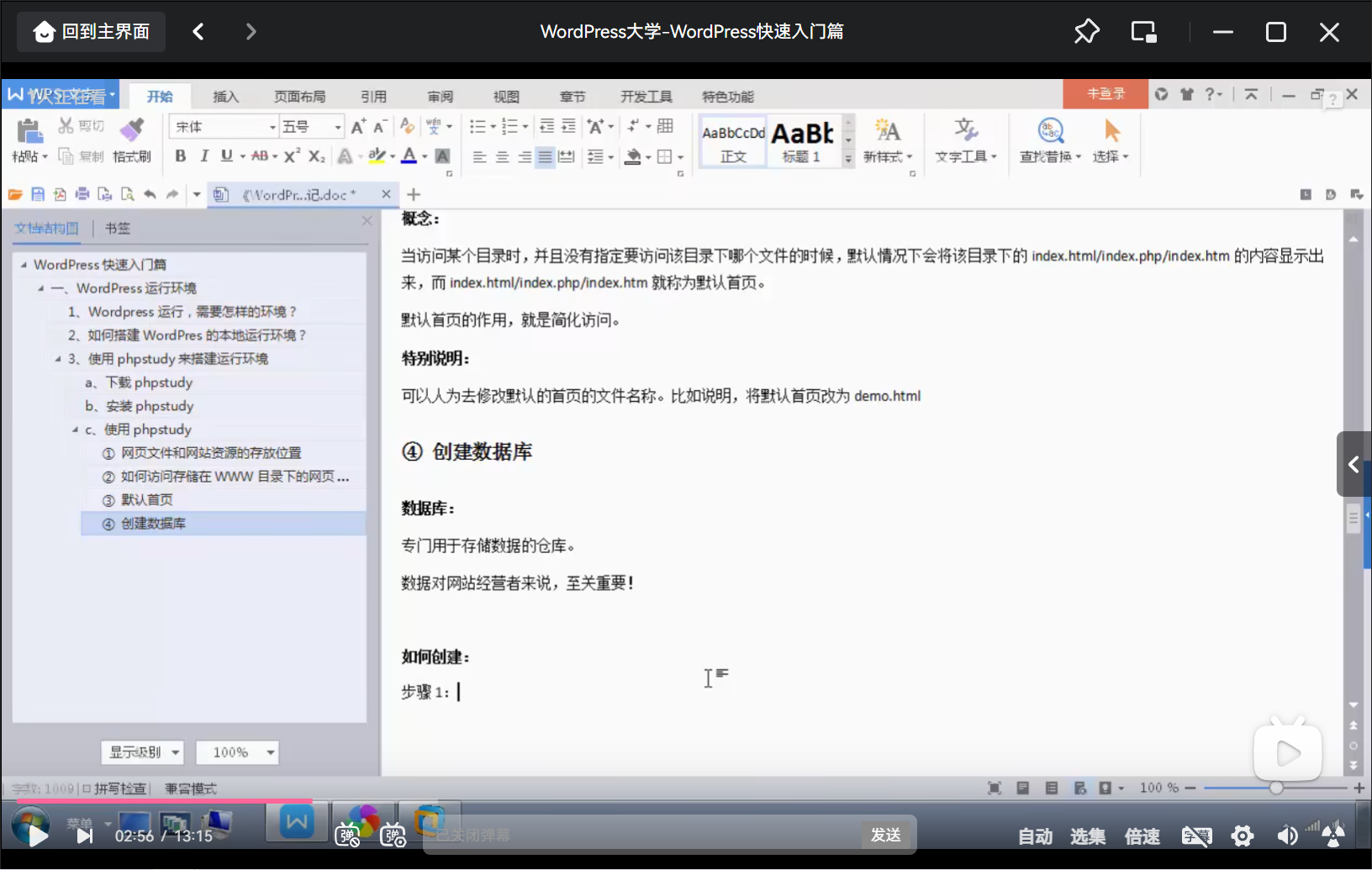Play the video with play button

pos(38,836)
